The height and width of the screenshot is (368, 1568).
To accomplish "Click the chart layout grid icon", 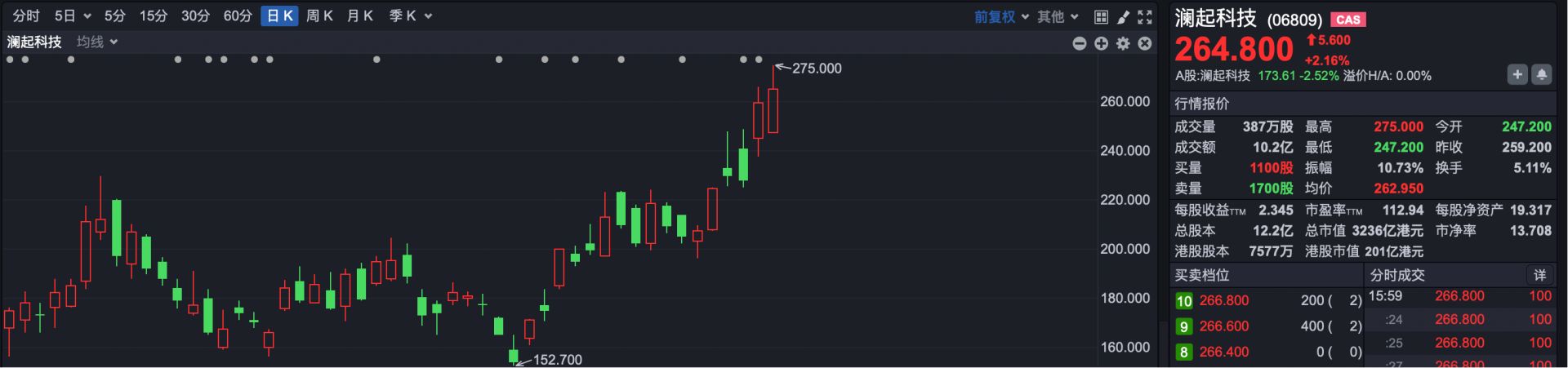I will (x=1101, y=16).
